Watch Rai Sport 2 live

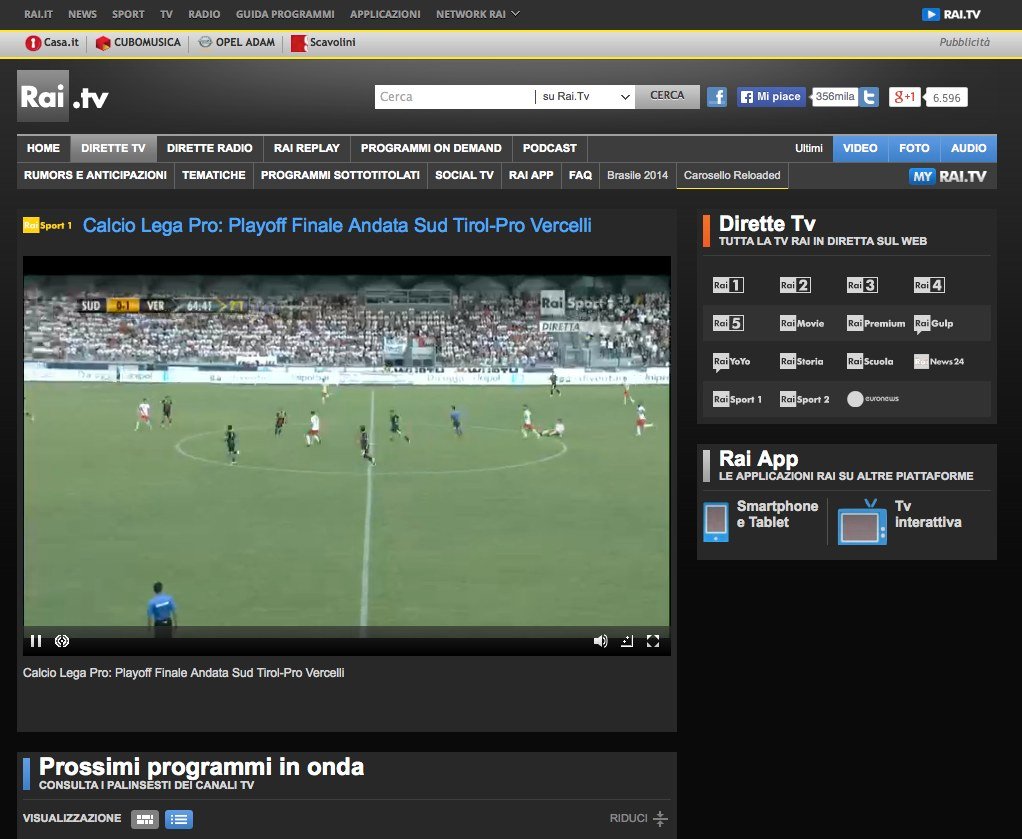click(x=804, y=399)
